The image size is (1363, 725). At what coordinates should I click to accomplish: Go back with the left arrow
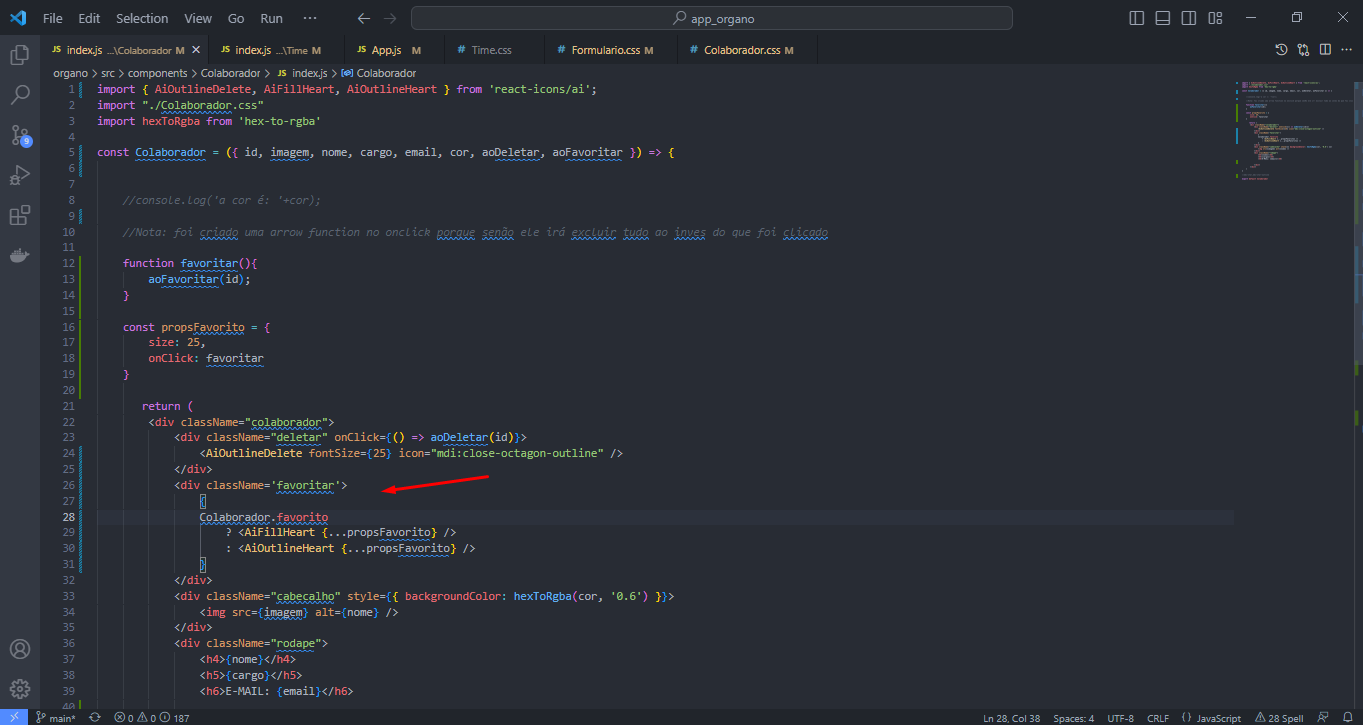364,18
